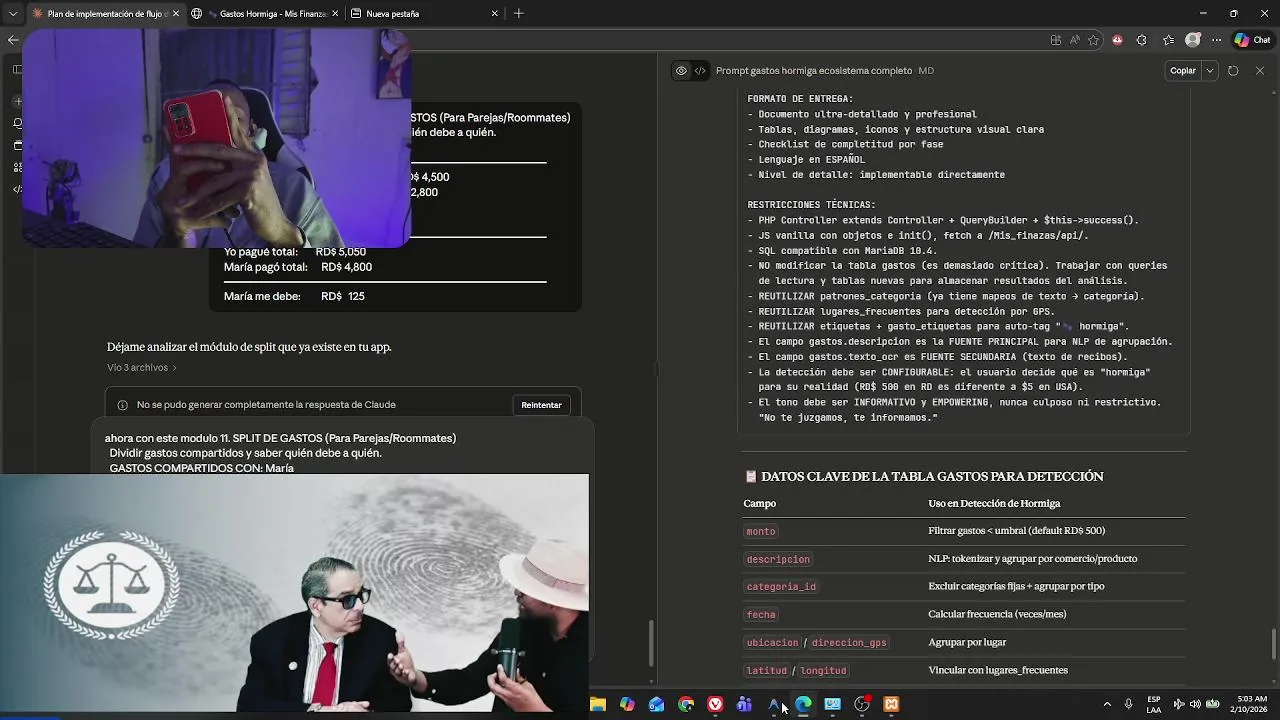The height and width of the screenshot is (720, 1280).
Task: Expand the Vio 3 archivos disclosure
Action: click(142, 368)
